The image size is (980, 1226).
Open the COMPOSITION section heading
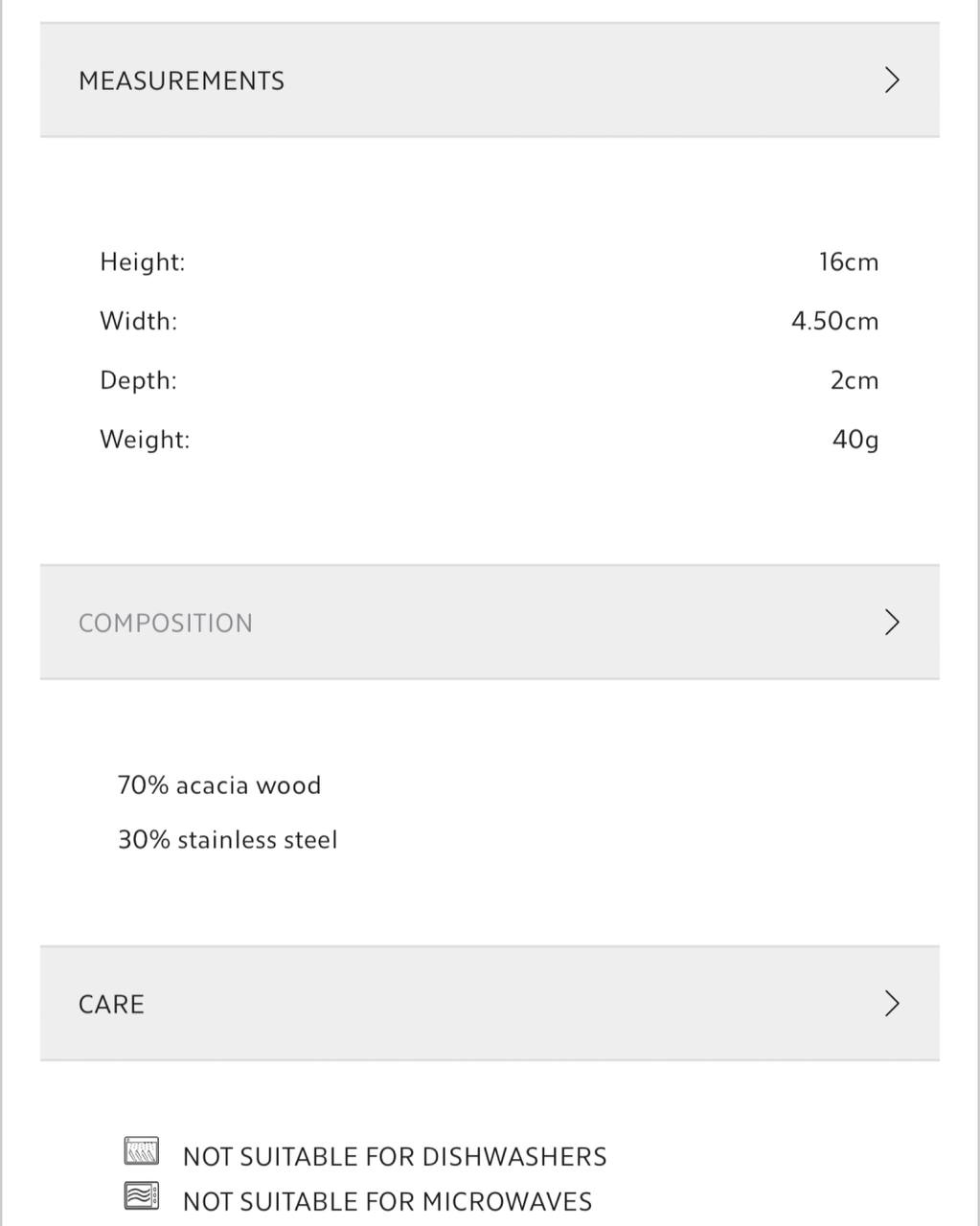[166, 624]
